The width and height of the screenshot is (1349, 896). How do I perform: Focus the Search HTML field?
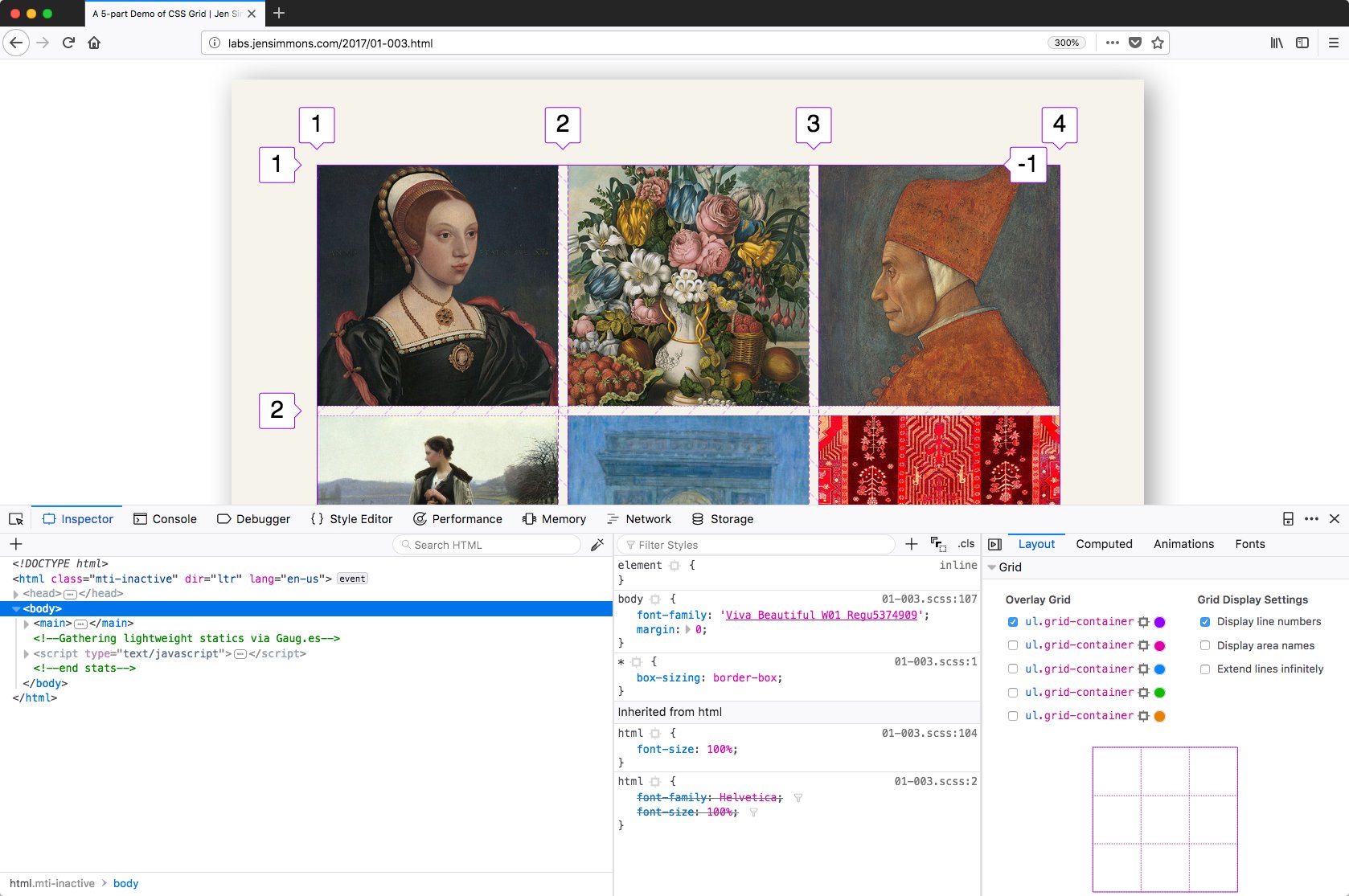pos(487,545)
